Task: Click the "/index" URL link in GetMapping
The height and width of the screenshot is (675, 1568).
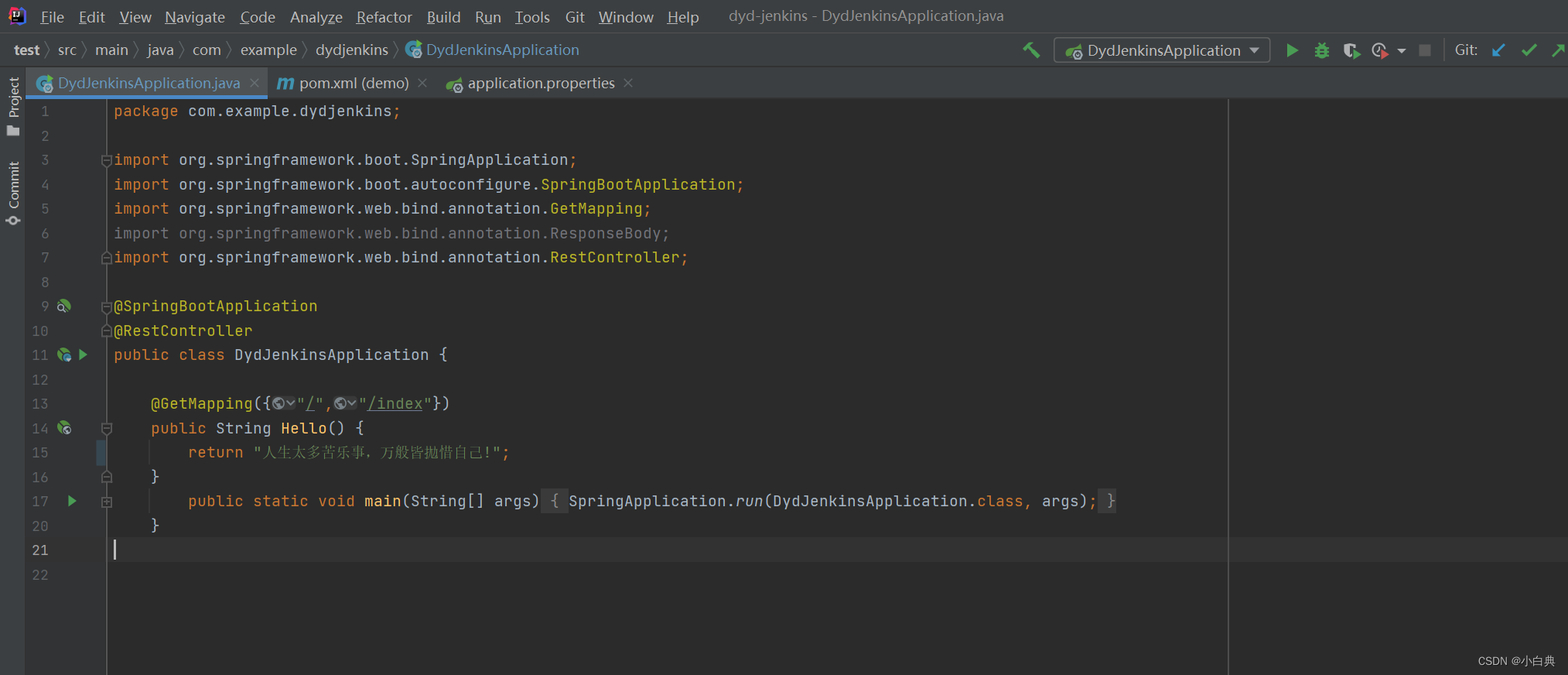Action: [395, 403]
